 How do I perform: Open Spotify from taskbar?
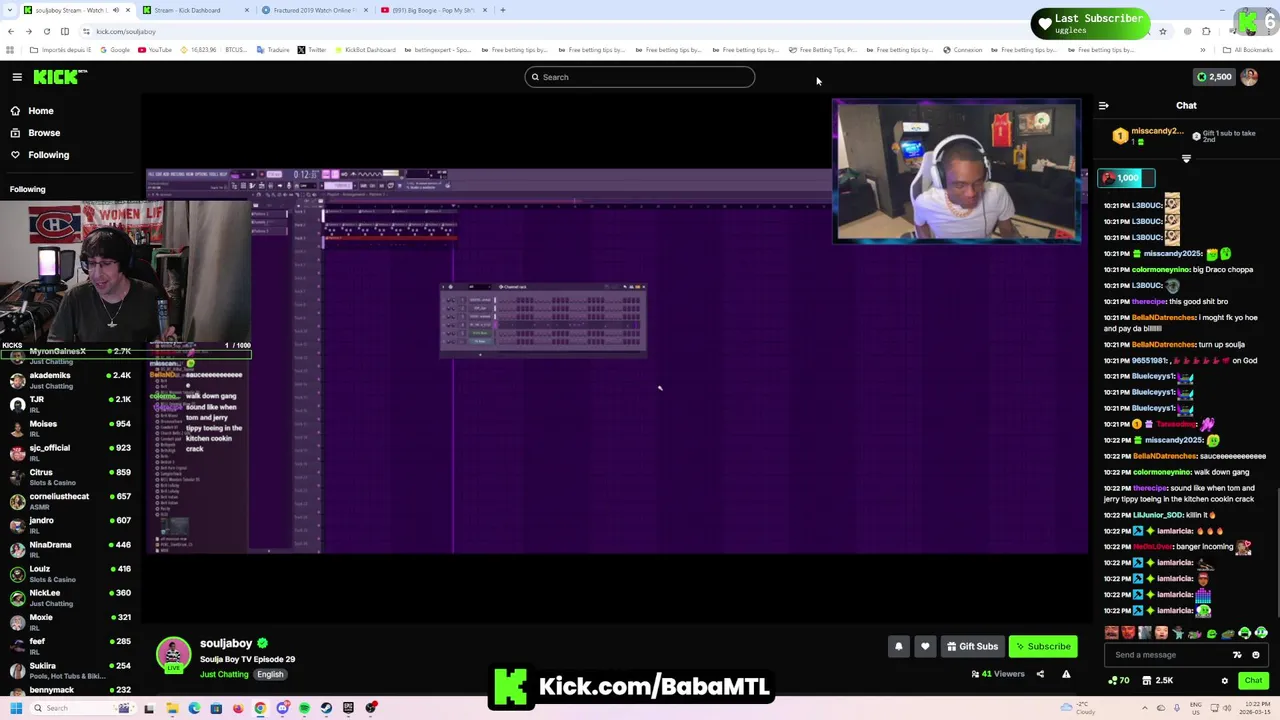(304, 708)
